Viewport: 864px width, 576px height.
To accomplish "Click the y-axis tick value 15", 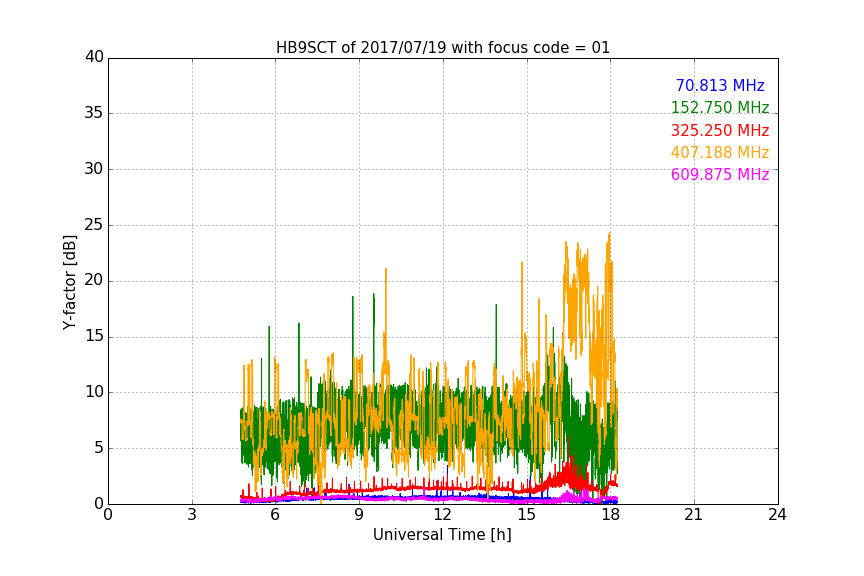I will point(94,336).
